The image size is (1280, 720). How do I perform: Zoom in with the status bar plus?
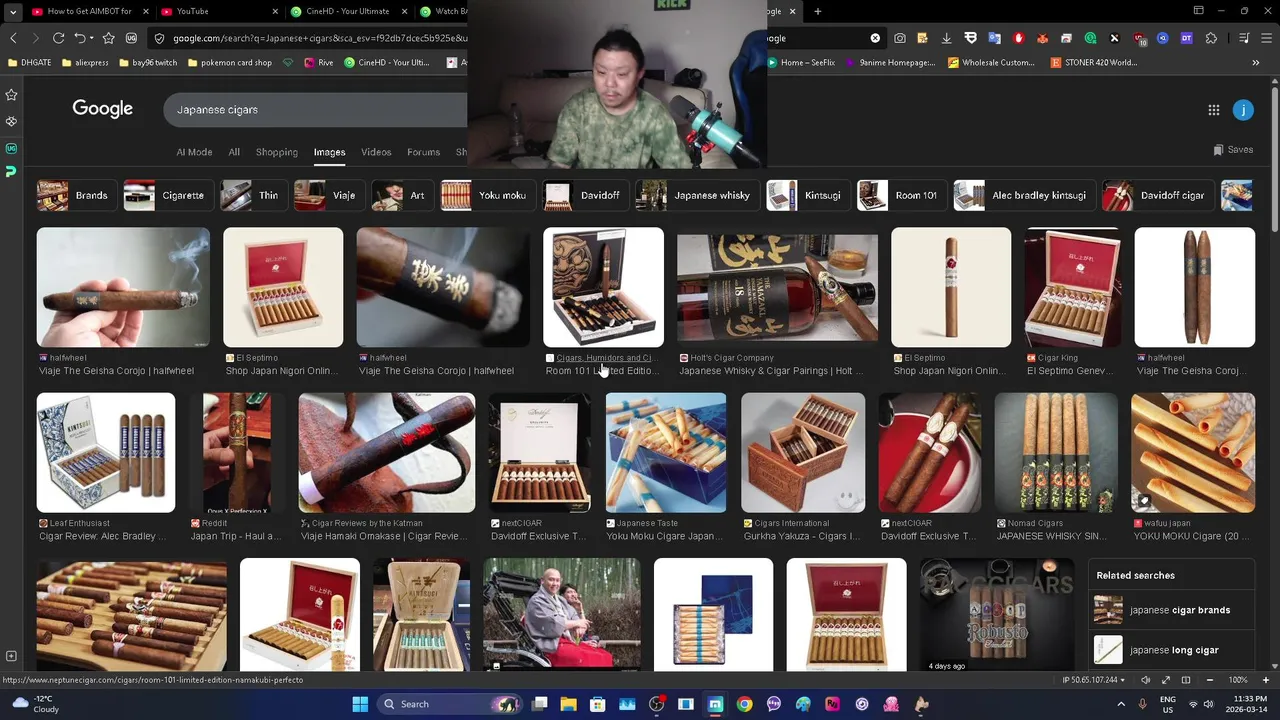[x=1265, y=680]
